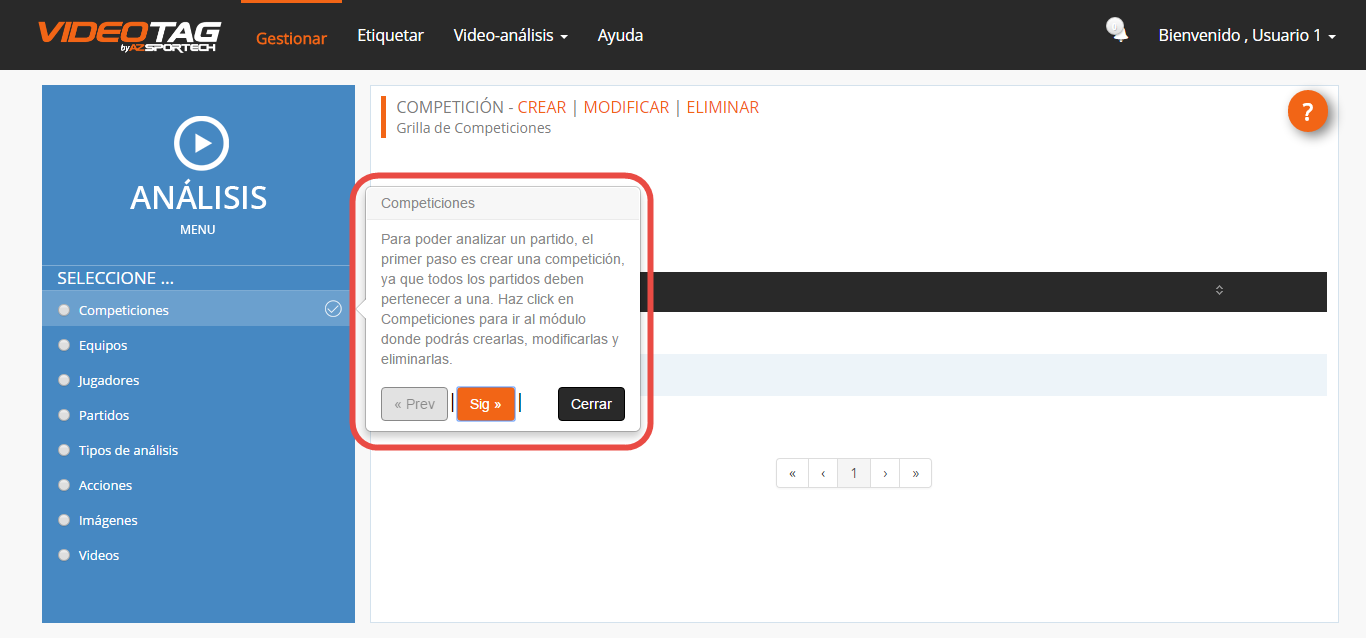Click the checkmark icon beside Competiciones
This screenshot has width=1366, height=638.
333,310
